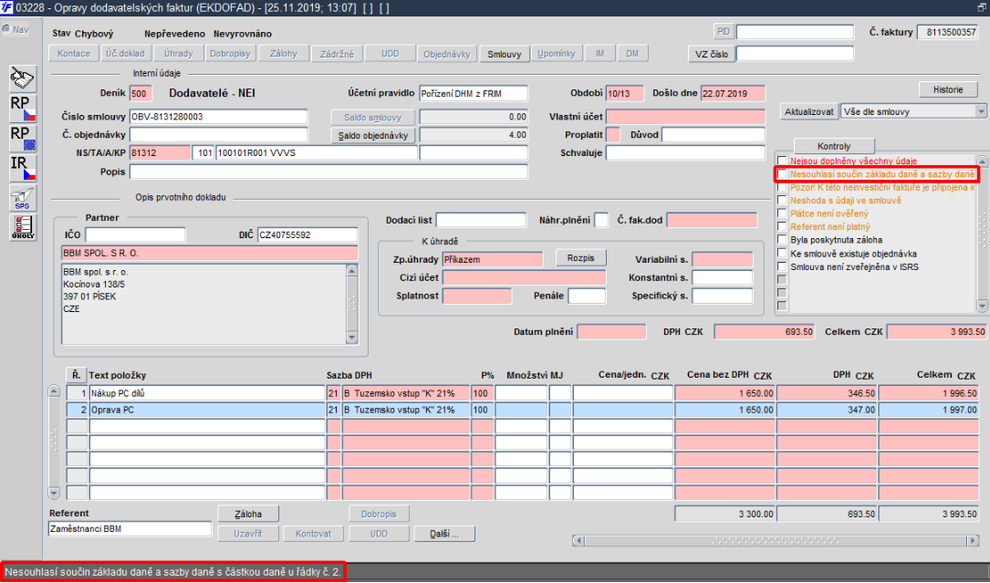Click the first RP Czech flag icon
This screenshot has height=583, width=990.
click(x=22, y=107)
